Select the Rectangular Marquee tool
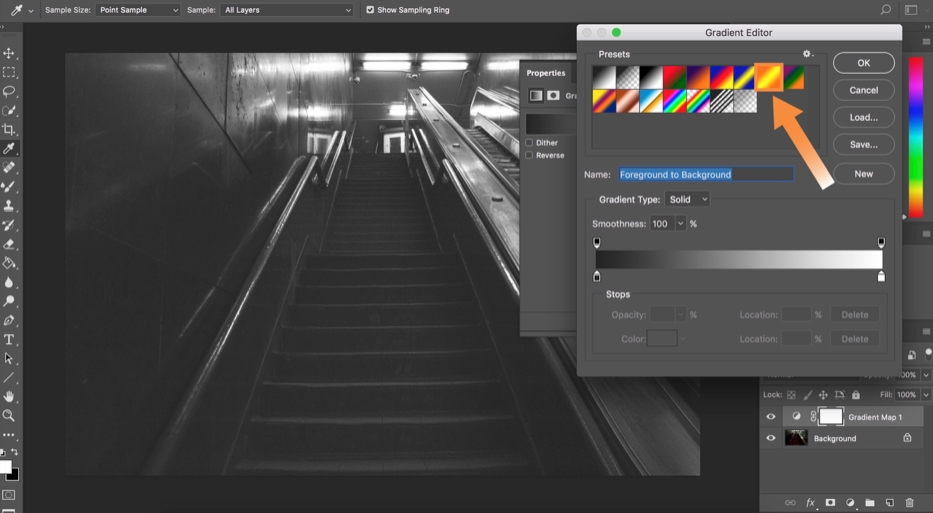Screen dimensions: 933x513 click(9, 73)
